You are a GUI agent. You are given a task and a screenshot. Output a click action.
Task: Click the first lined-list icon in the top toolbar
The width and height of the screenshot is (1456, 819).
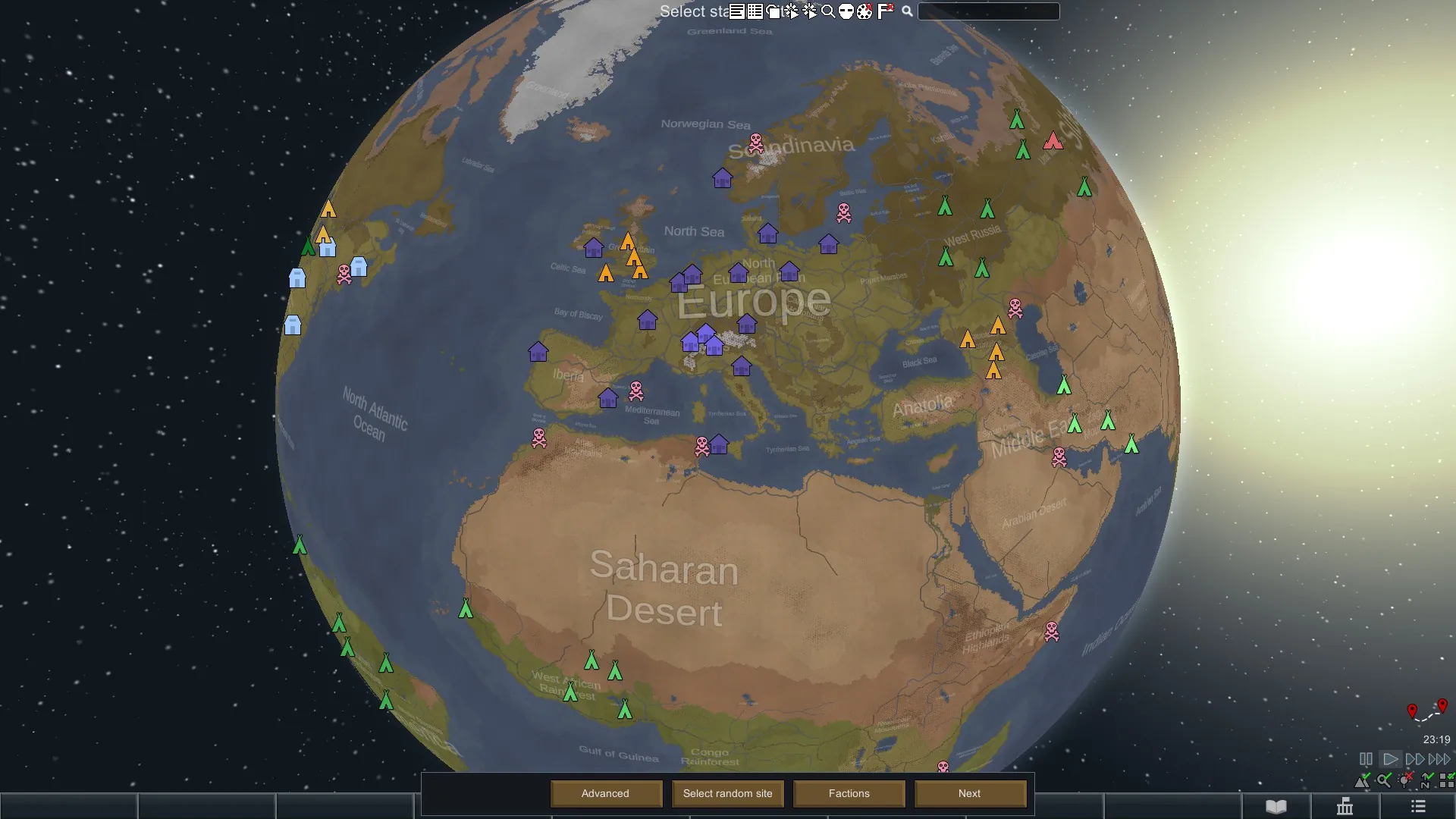point(737,11)
